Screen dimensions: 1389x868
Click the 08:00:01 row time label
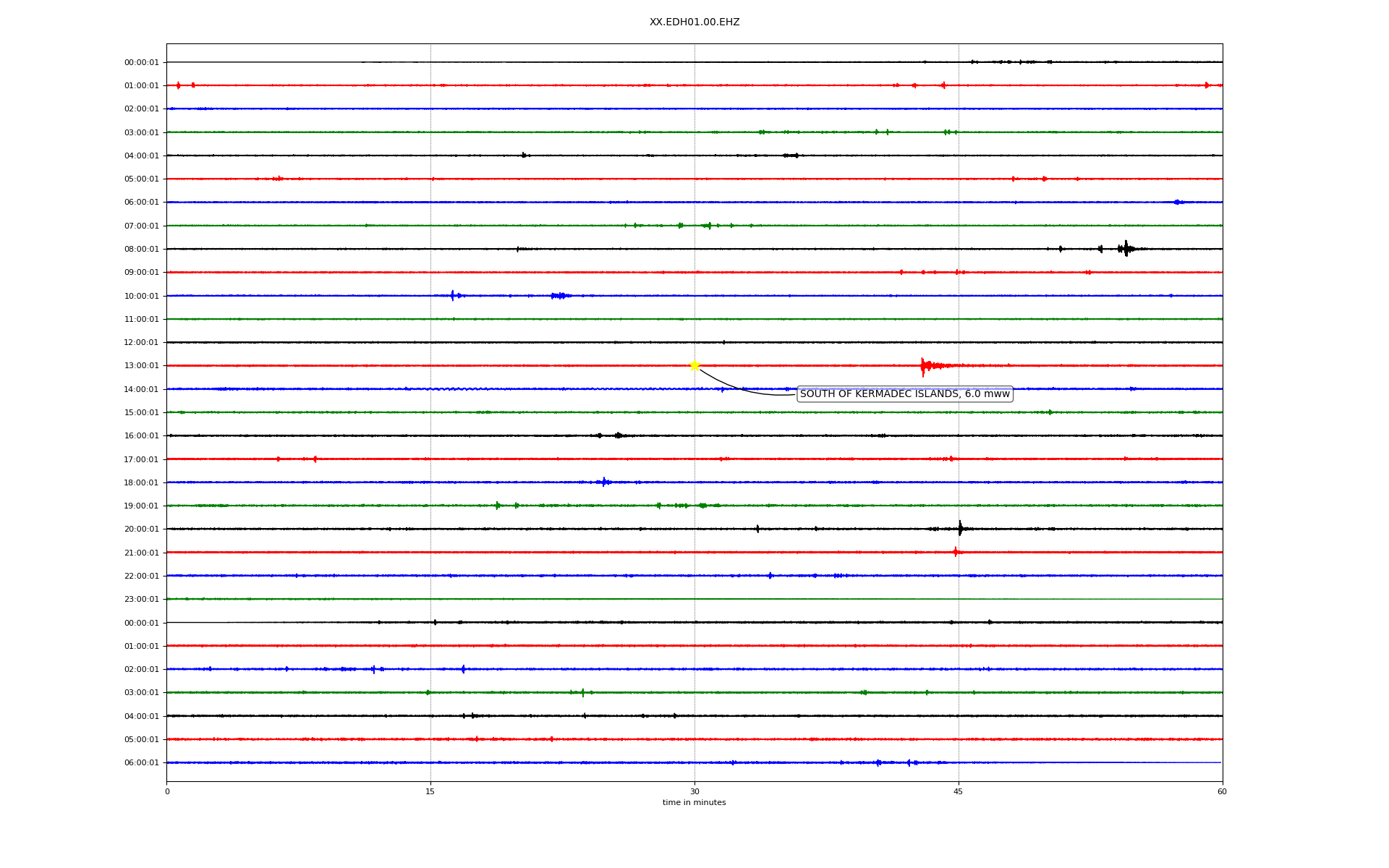(x=141, y=250)
